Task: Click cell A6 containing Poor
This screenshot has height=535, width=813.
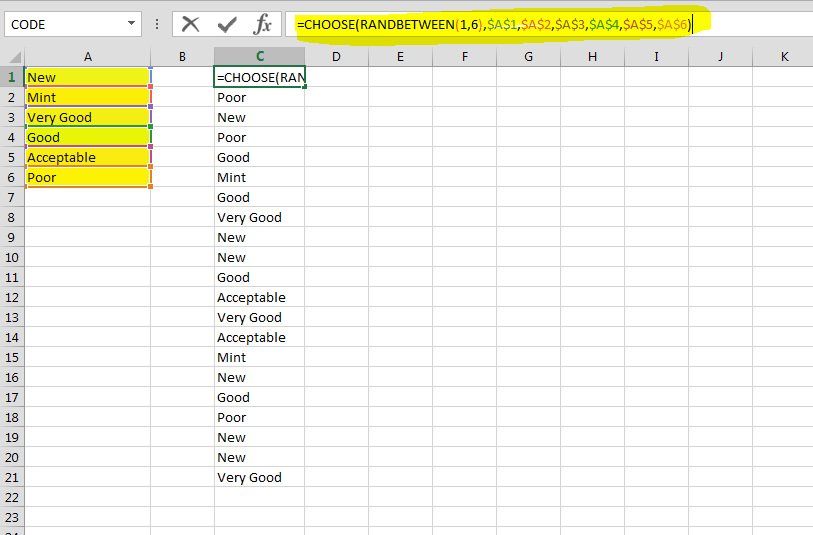Action: 88,177
